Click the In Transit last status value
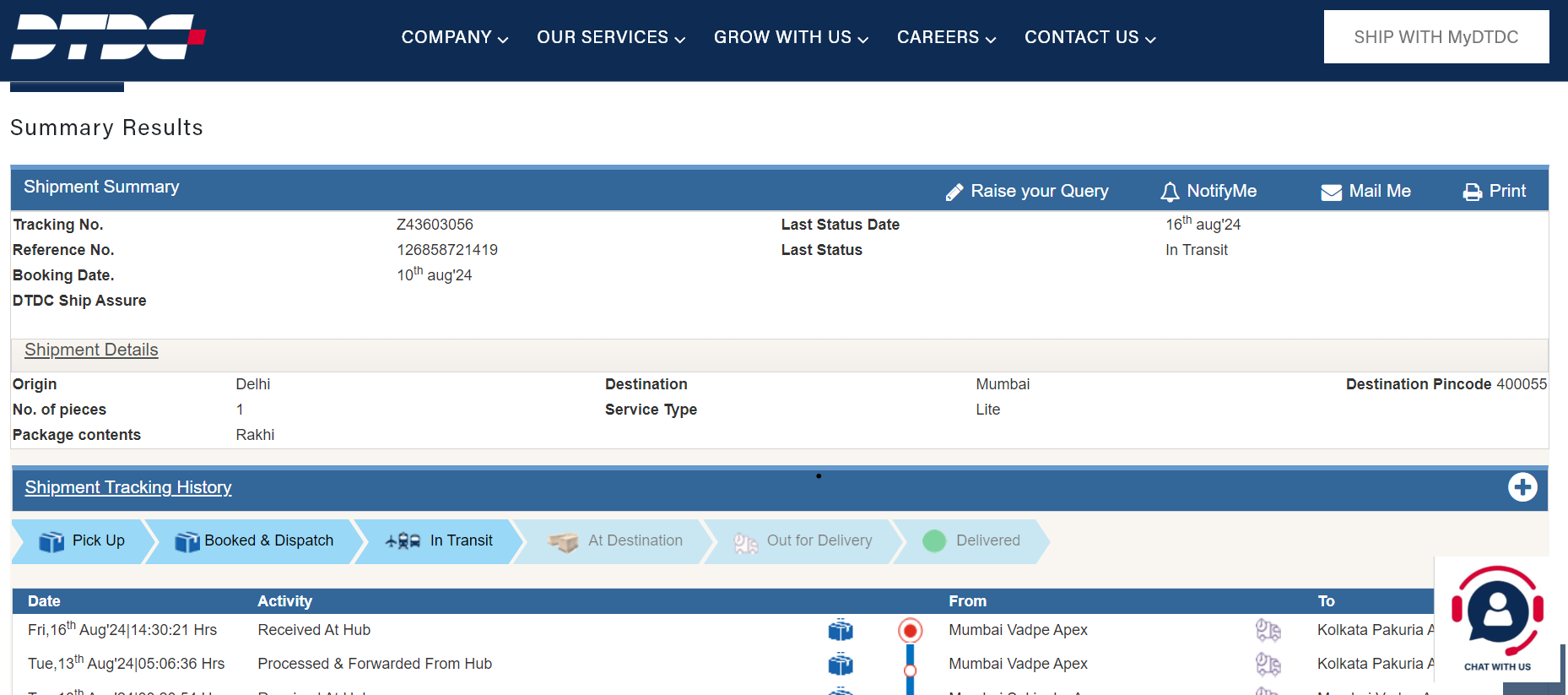Viewport: 1568px width, 695px height. point(1197,250)
